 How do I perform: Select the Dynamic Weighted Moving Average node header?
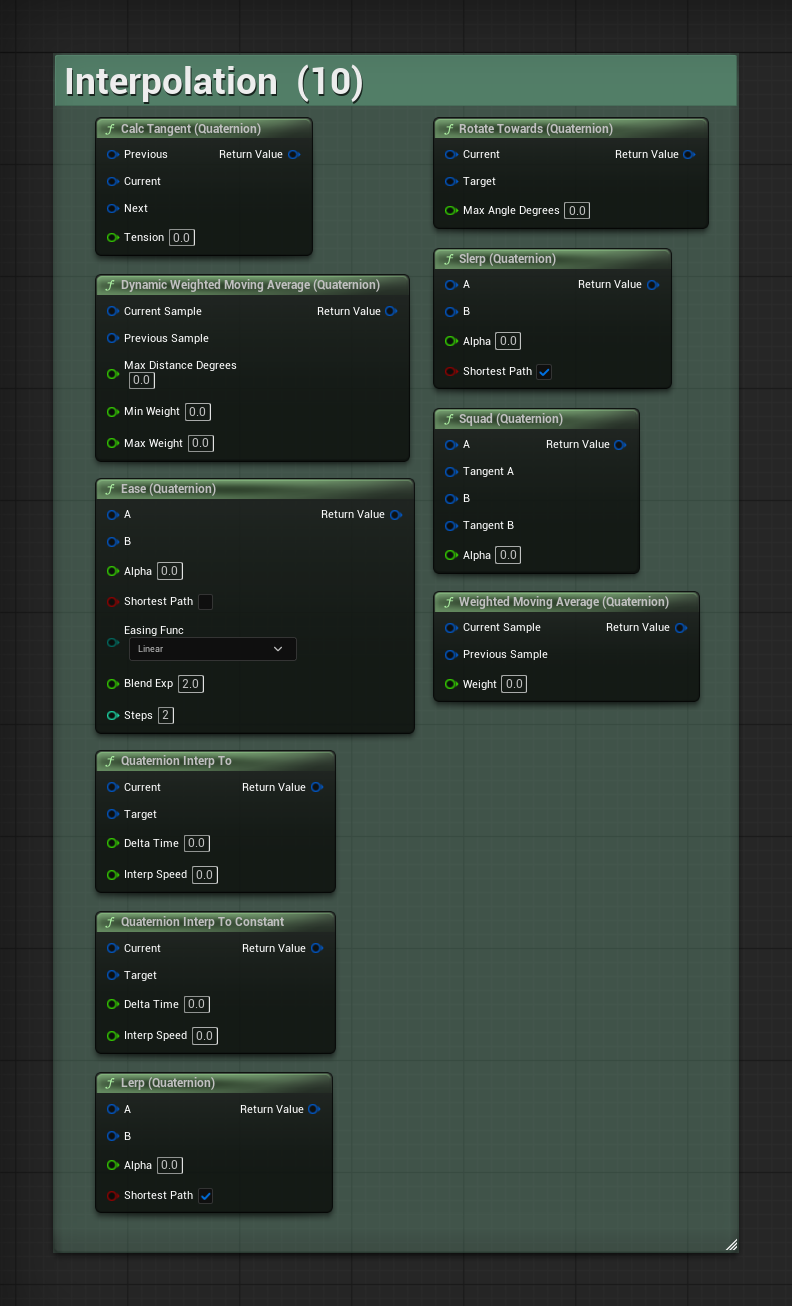(252, 285)
